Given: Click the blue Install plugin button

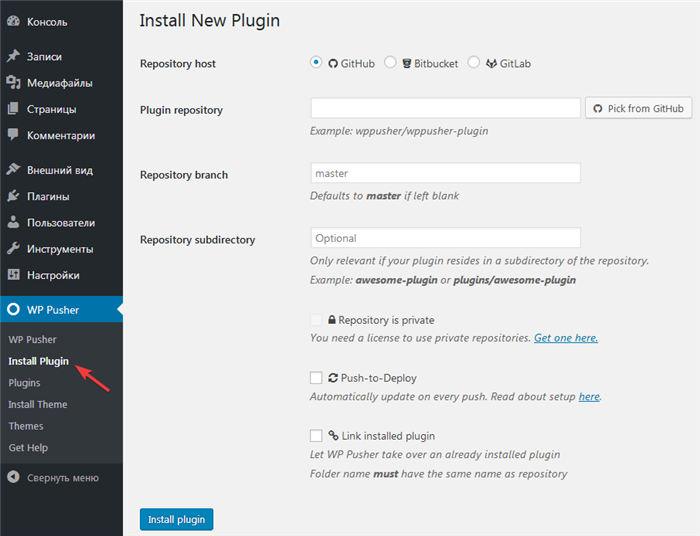Looking at the screenshot, I should [176, 519].
